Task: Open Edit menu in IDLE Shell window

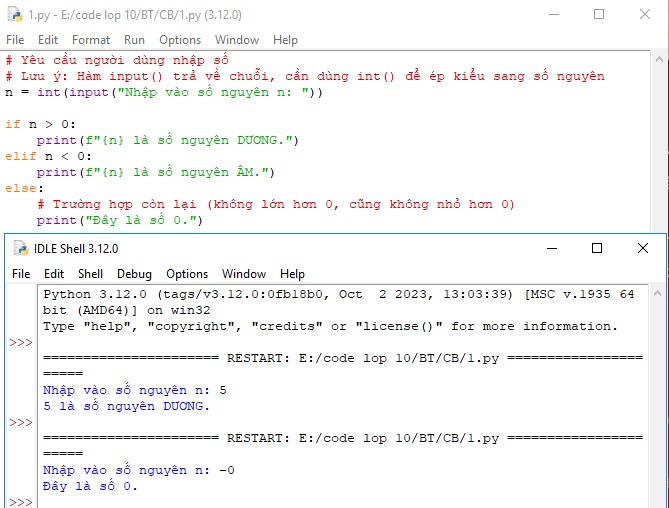Action: point(54,273)
